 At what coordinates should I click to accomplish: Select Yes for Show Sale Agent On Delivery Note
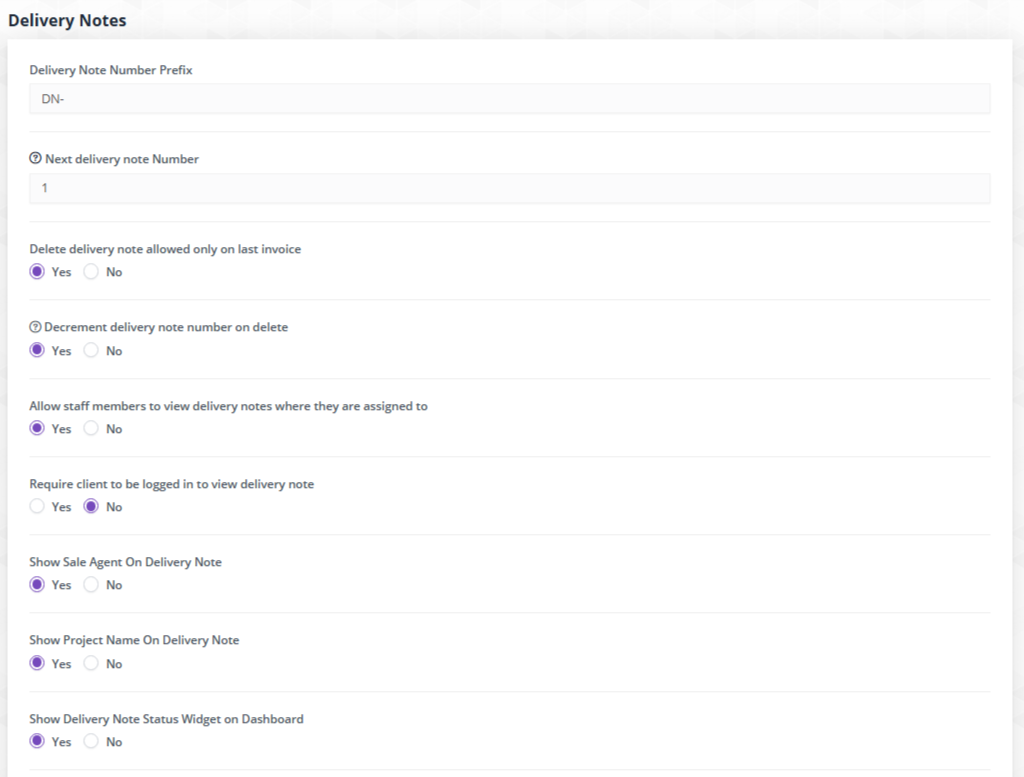coord(38,585)
